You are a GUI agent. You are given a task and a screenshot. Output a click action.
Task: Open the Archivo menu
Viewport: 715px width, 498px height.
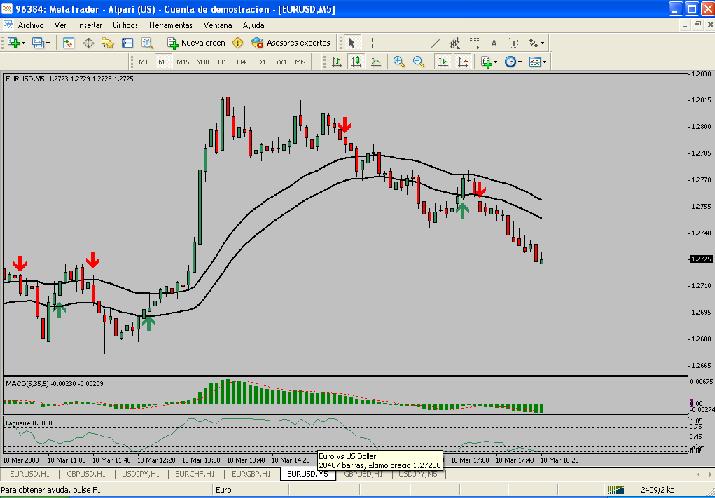[30, 24]
